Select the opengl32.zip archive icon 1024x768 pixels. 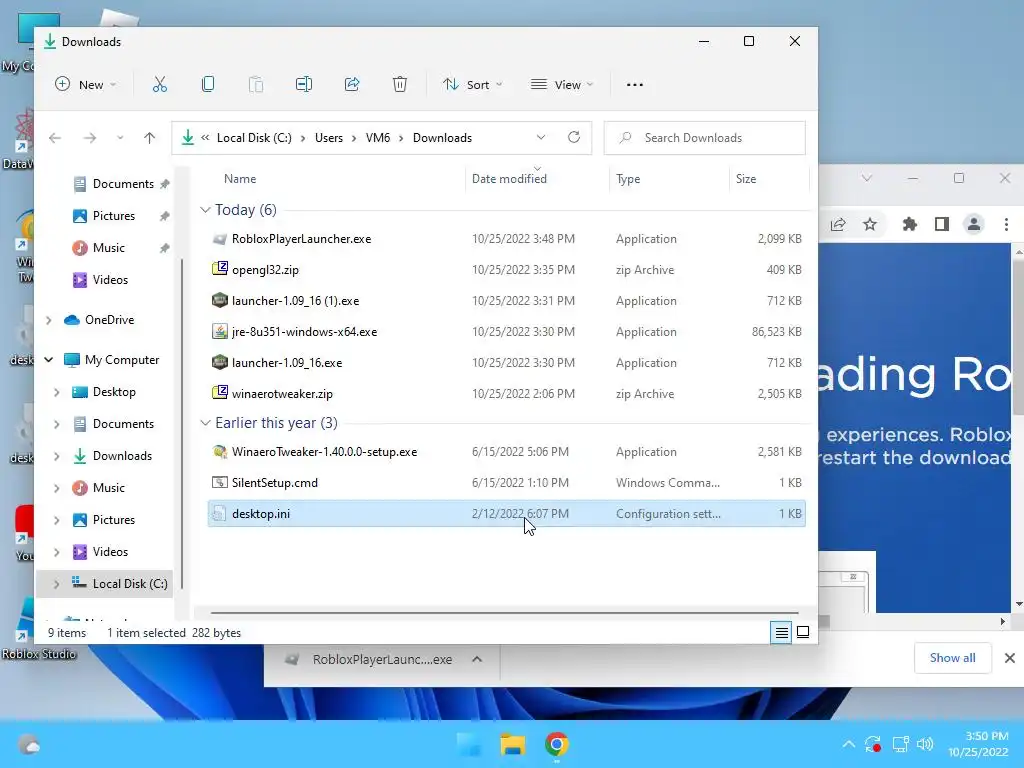(x=220, y=268)
